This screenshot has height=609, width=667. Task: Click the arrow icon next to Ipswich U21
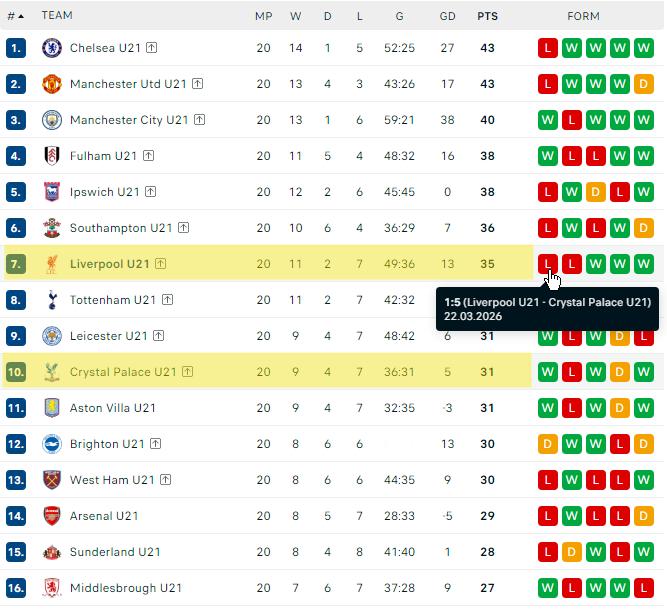151,192
